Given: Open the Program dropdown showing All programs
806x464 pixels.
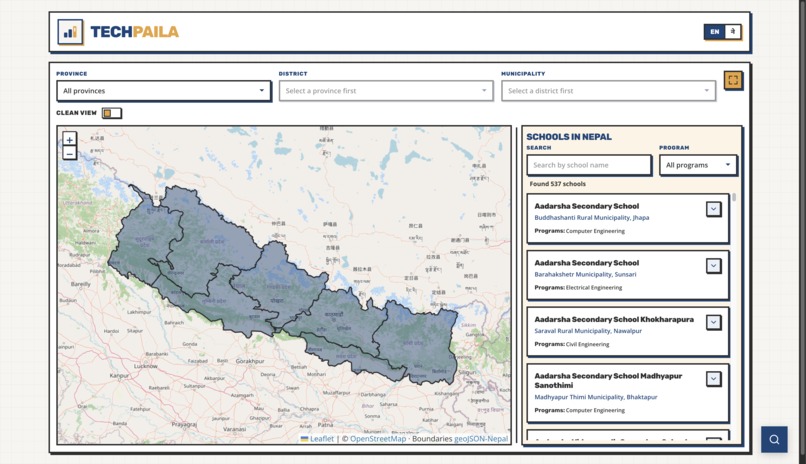Looking at the screenshot, I should pos(698,165).
